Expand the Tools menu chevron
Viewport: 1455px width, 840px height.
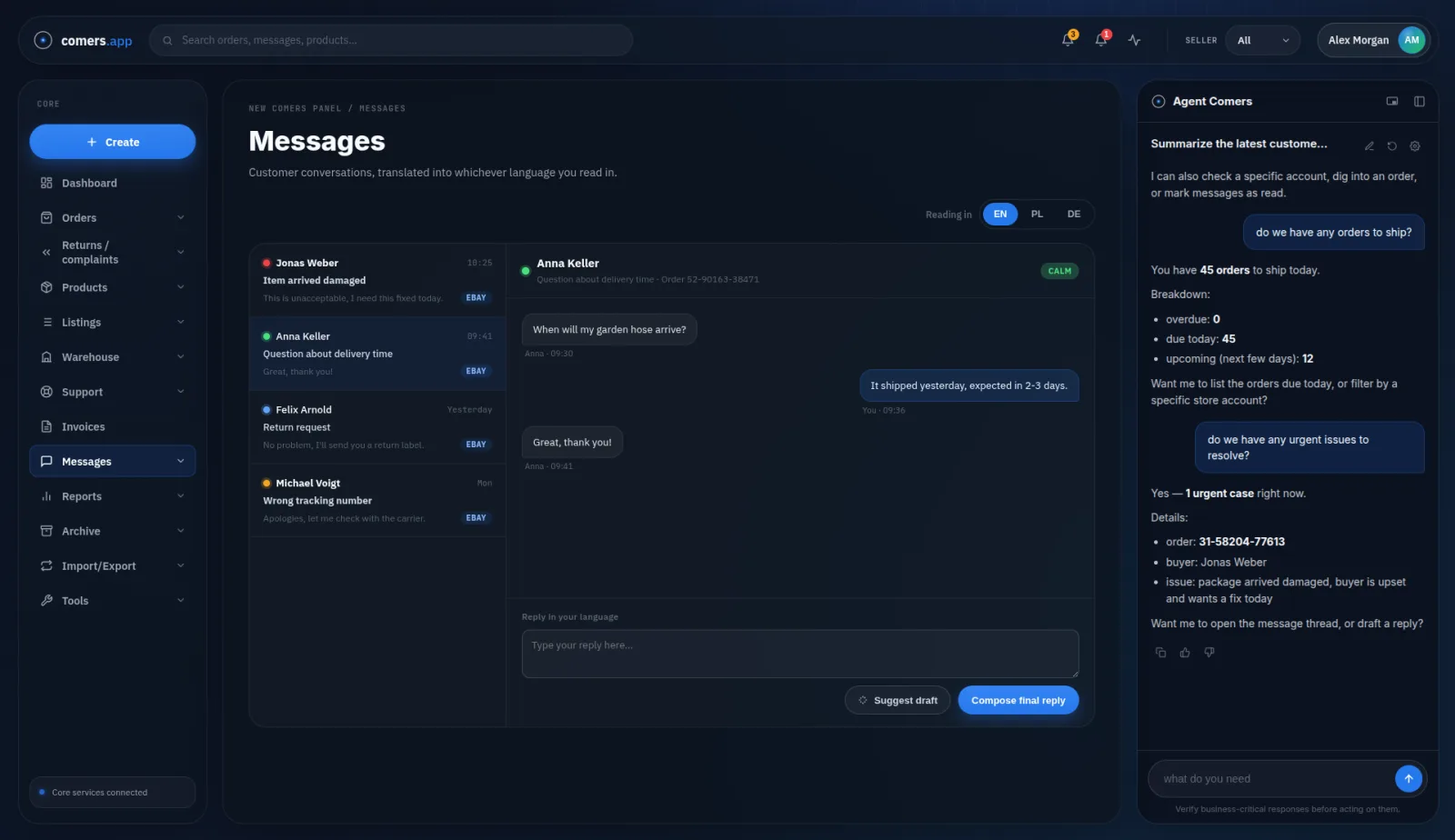pos(180,601)
